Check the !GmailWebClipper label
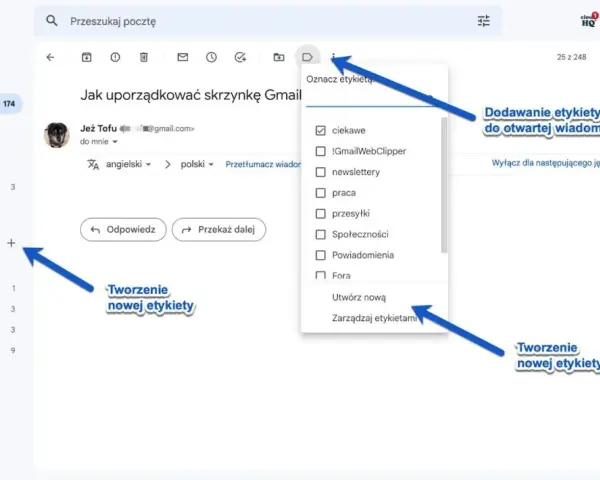This screenshot has width=600, height=480. [321, 151]
